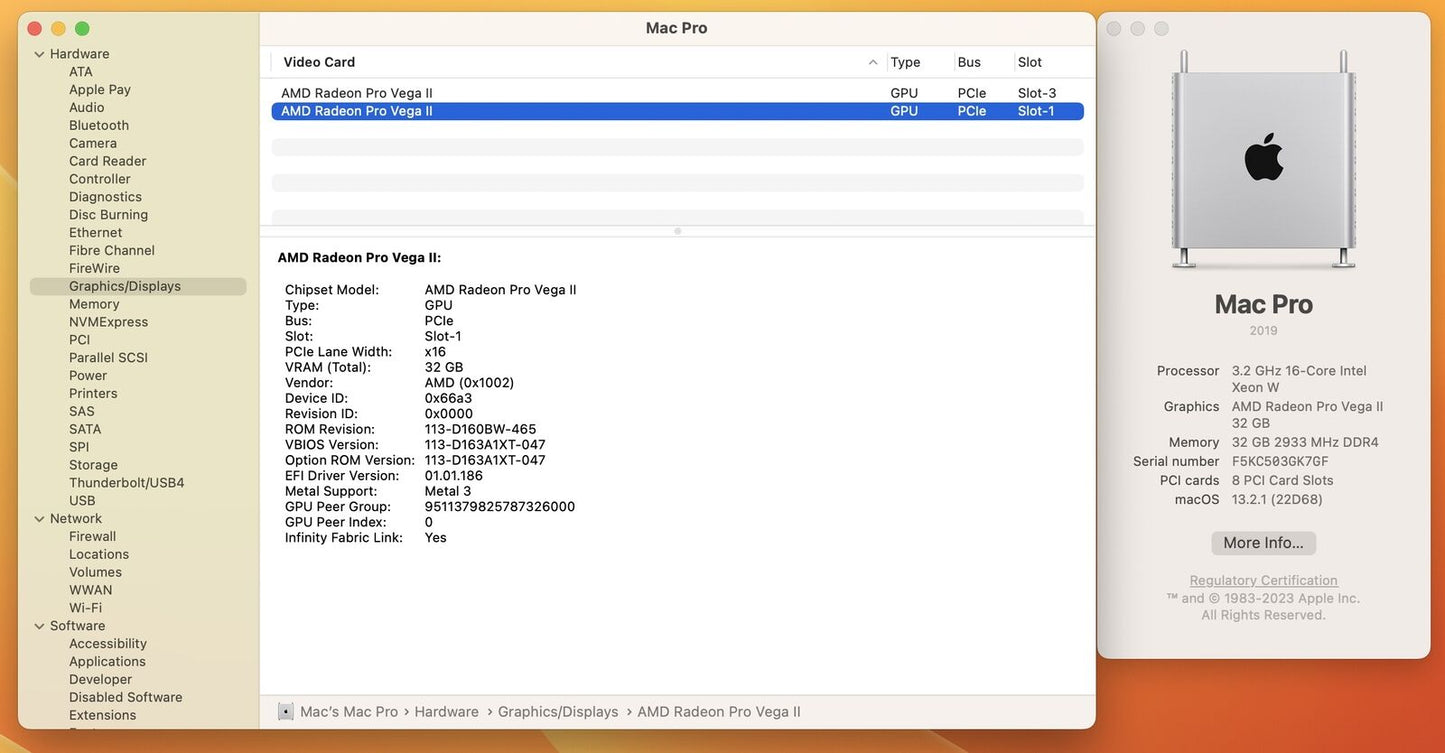Click the Video Card sort arrow
The image size is (1445, 753).
point(872,62)
